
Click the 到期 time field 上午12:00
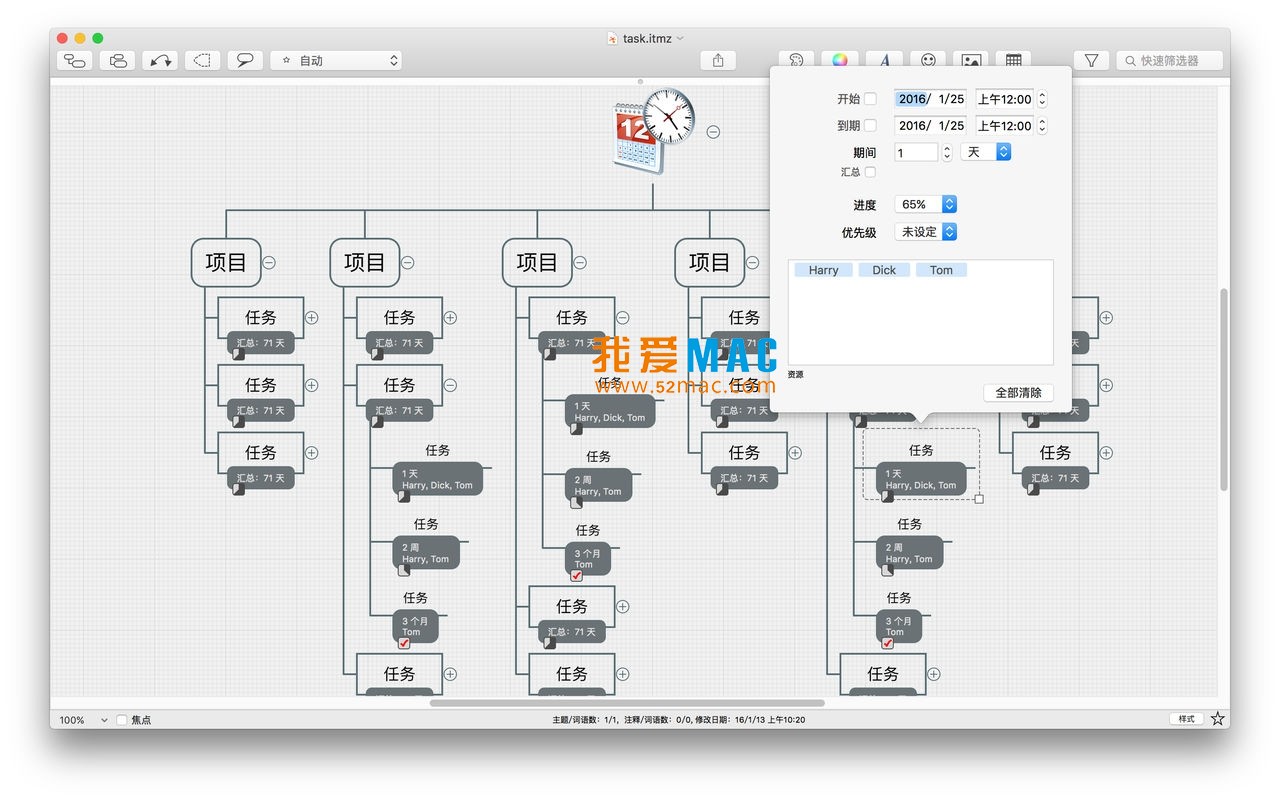point(1004,125)
